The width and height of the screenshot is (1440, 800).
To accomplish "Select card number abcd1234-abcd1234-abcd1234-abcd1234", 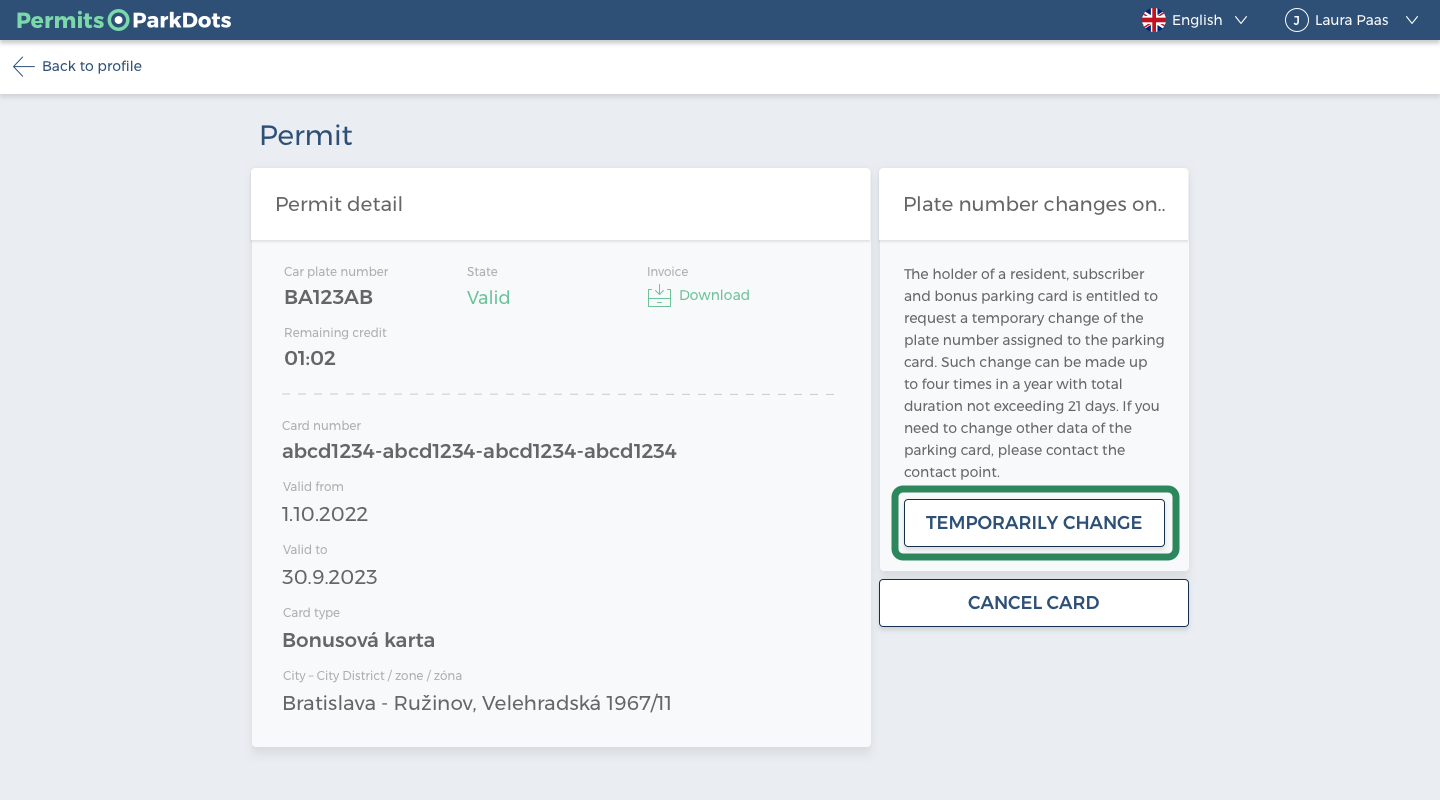I will pos(480,451).
